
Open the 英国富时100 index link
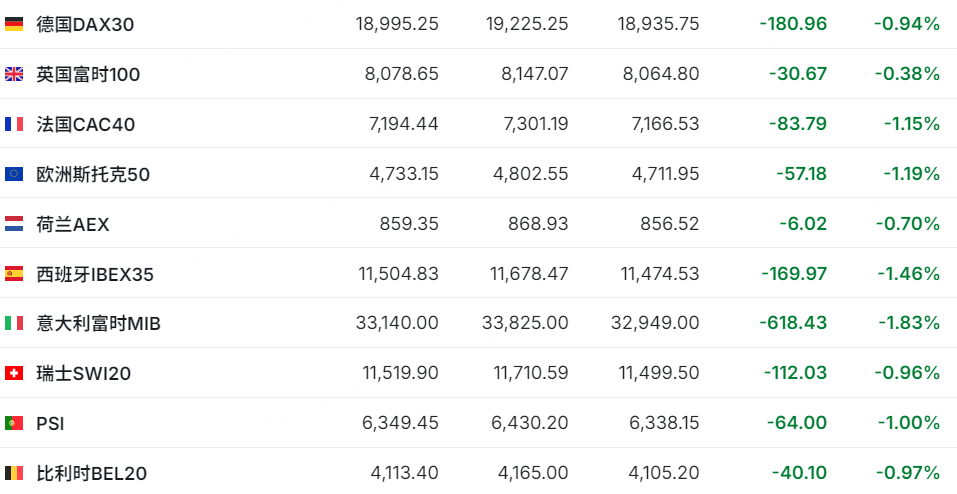(x=88, y=73)
